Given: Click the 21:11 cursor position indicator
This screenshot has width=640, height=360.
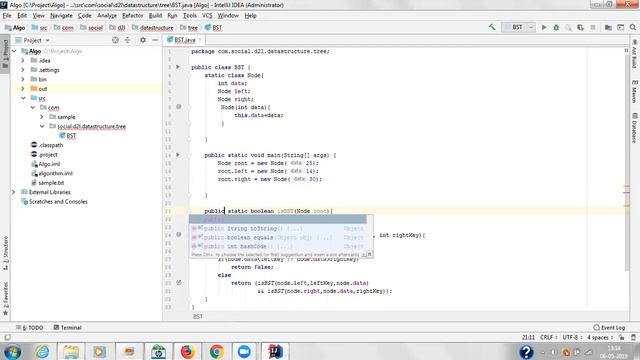Looking at the screenshot, I should coord(528,338).
